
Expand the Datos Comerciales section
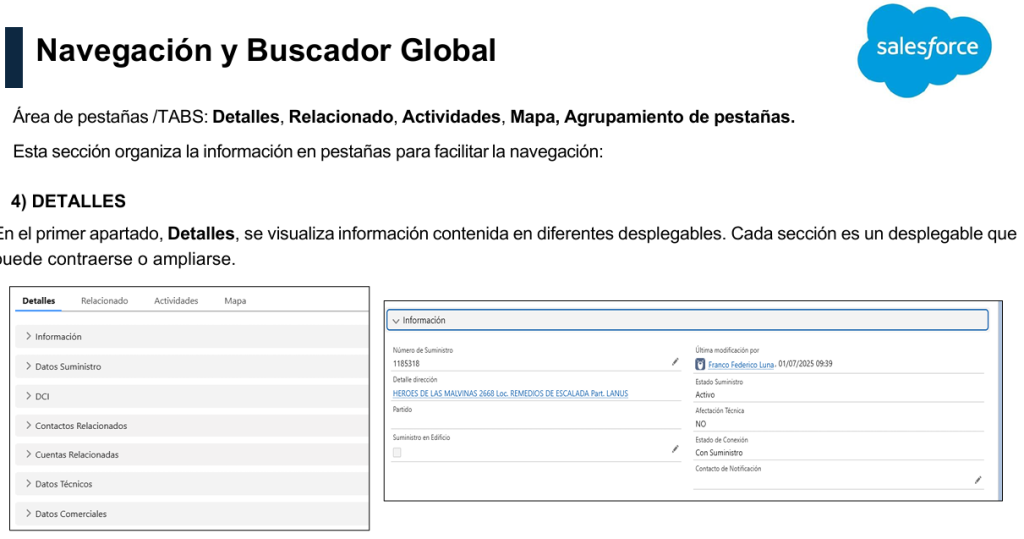tap(70, 514)
